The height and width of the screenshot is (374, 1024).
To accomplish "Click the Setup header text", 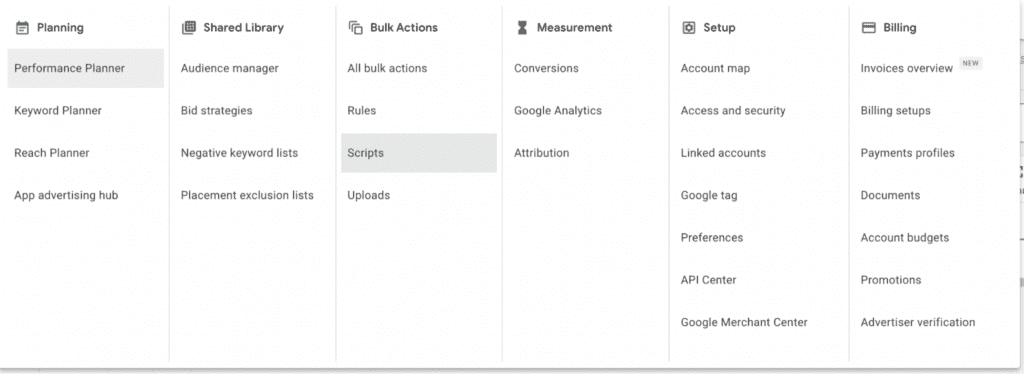I will click(x=719, y=27).
